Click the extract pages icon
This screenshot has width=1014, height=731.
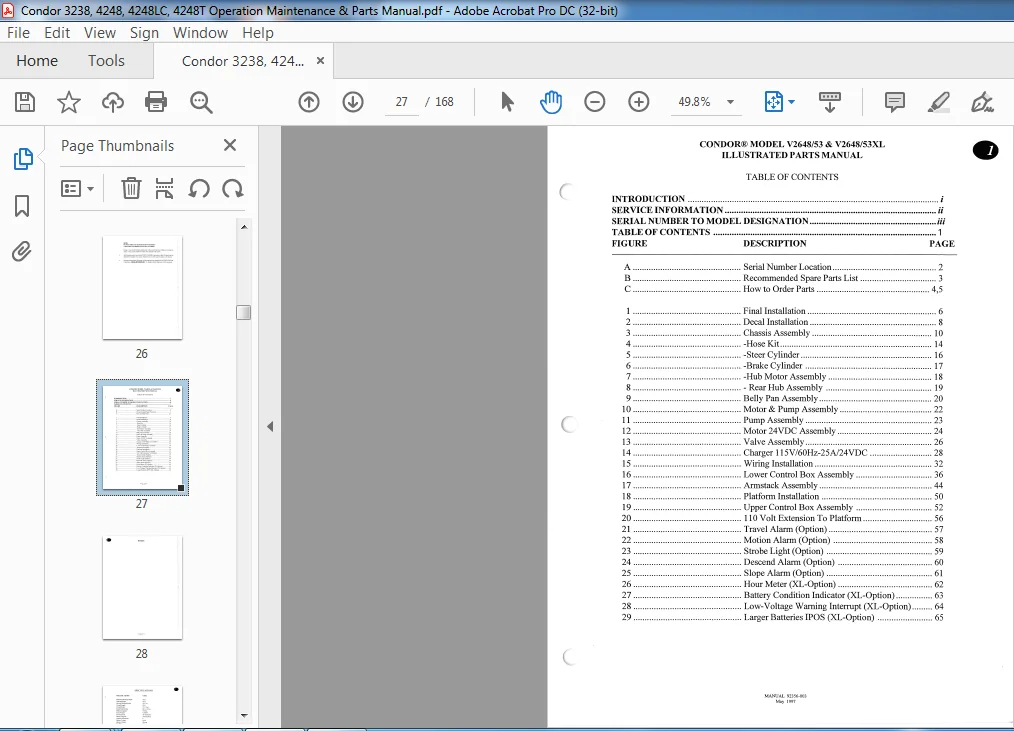click(164, 188)
